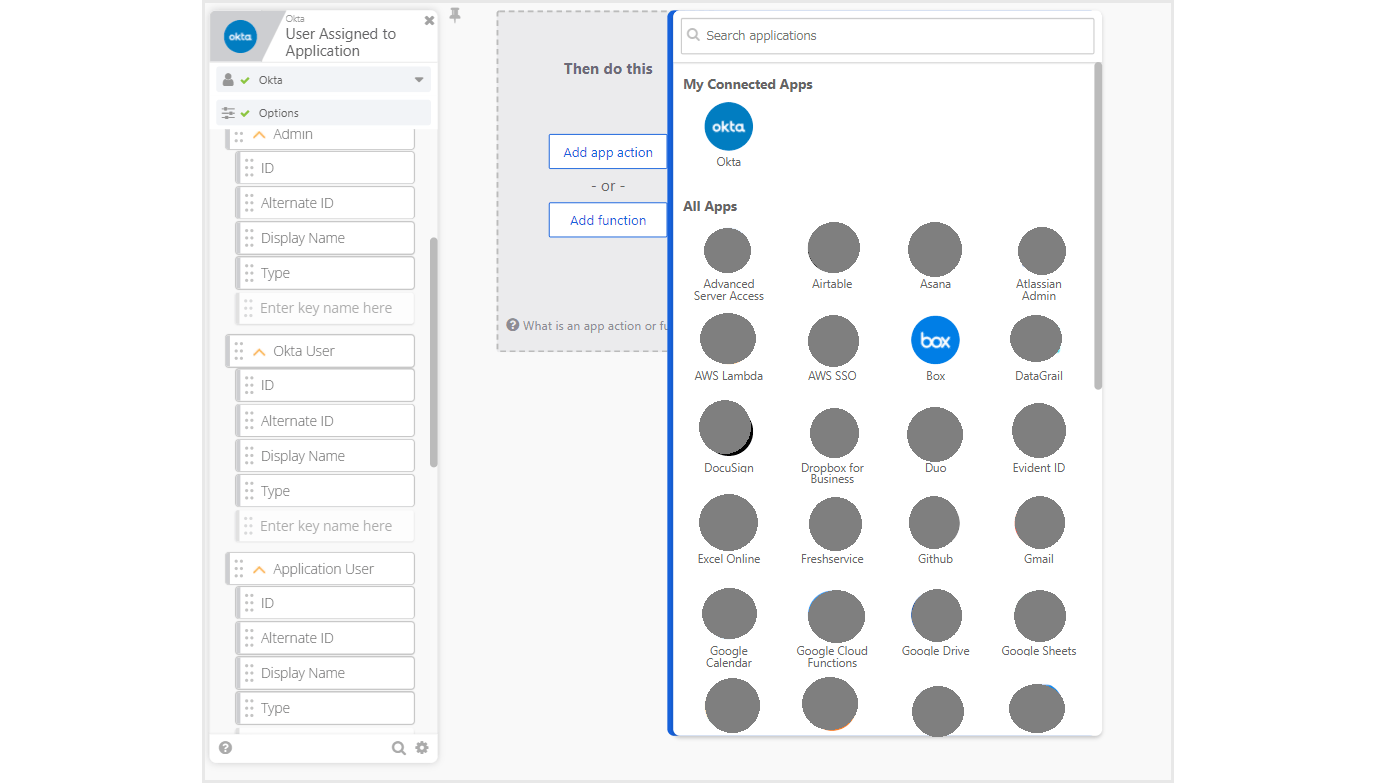The height and width of the screenshot is (783, 1377).
Task: Open the Okta connection dropdown
Action: (419, 80)
